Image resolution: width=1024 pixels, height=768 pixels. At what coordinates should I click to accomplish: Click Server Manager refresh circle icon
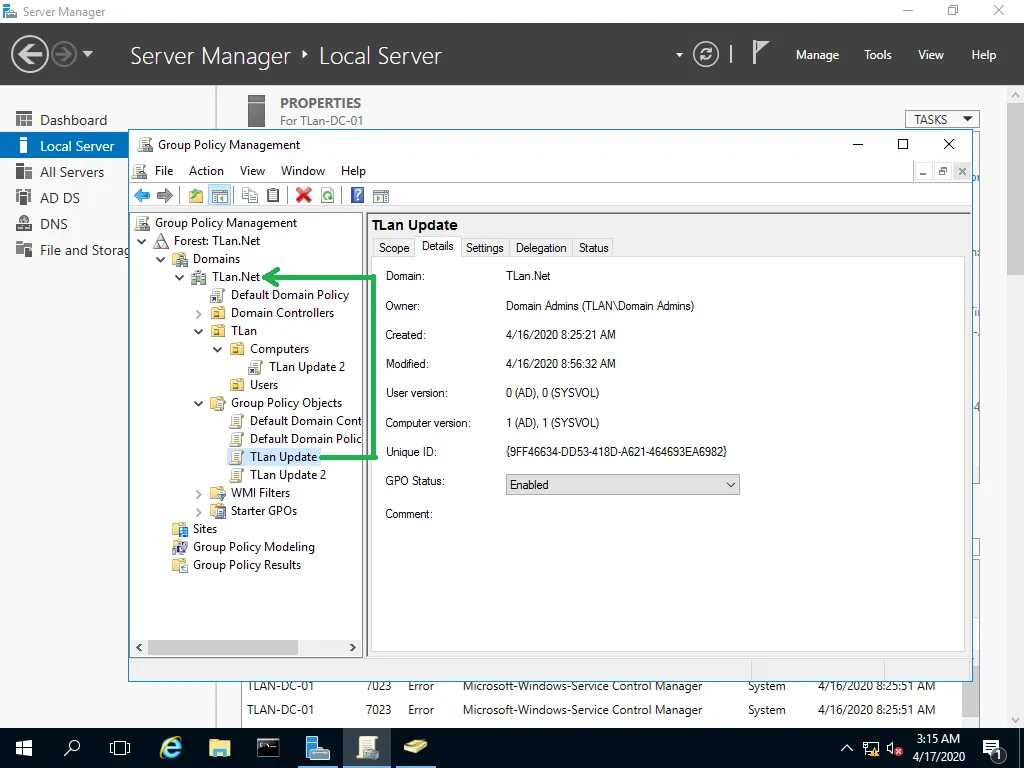[x=706, y=54]
